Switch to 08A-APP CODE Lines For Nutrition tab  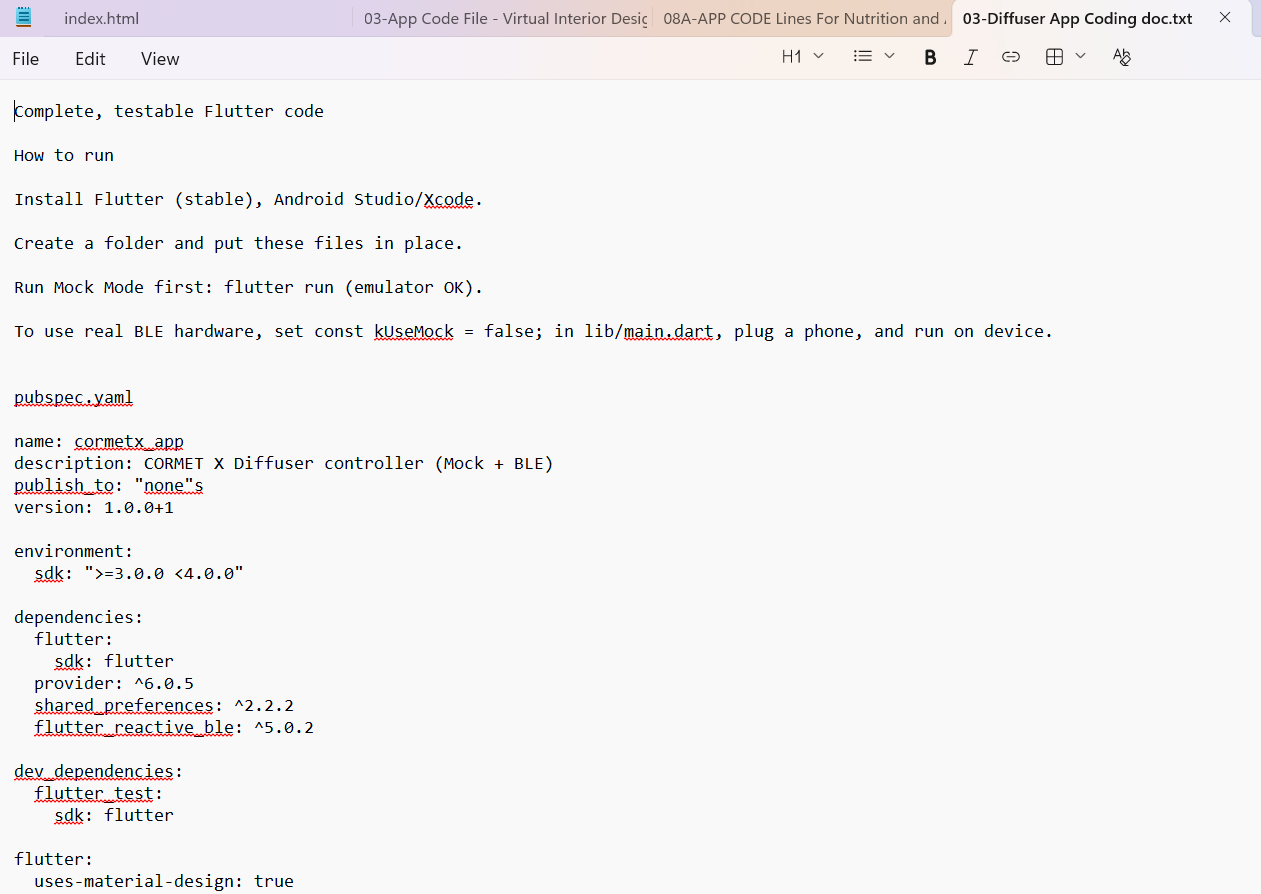coord(802,18)
